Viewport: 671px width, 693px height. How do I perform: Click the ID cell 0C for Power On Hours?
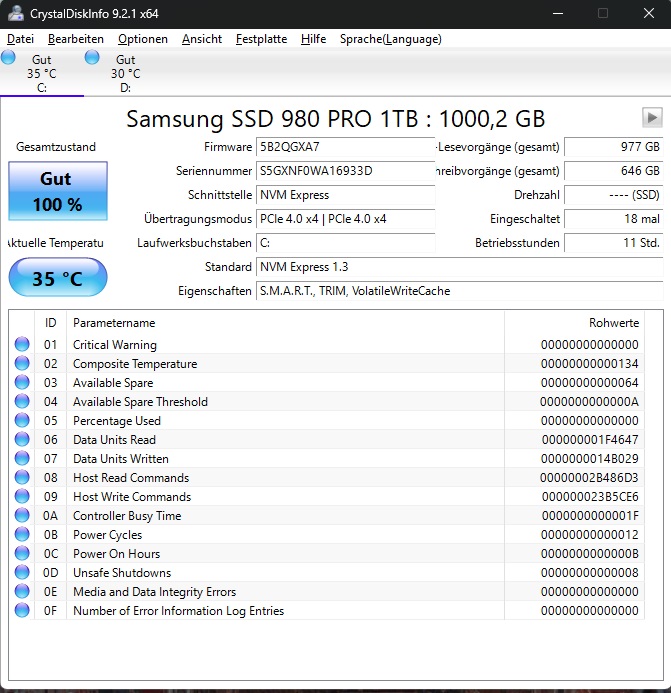click(50, 554)
